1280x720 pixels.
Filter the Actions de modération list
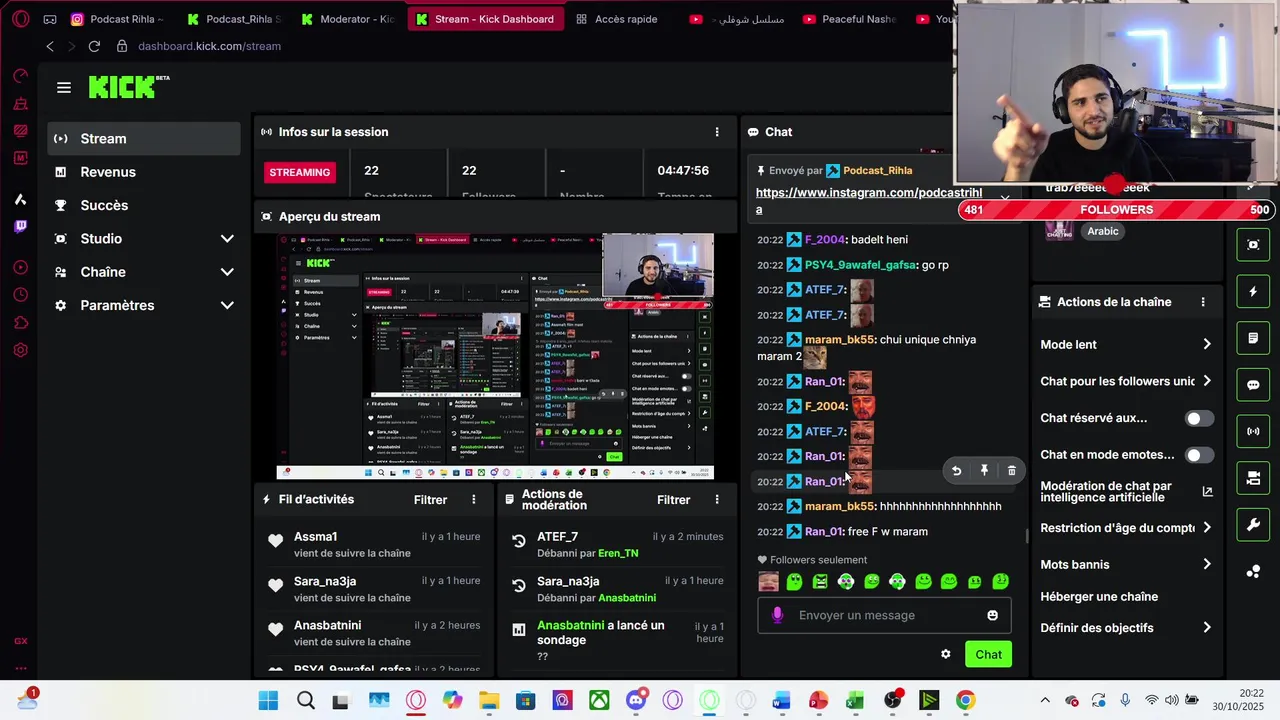pyautogui.click(x=674, y=500)
